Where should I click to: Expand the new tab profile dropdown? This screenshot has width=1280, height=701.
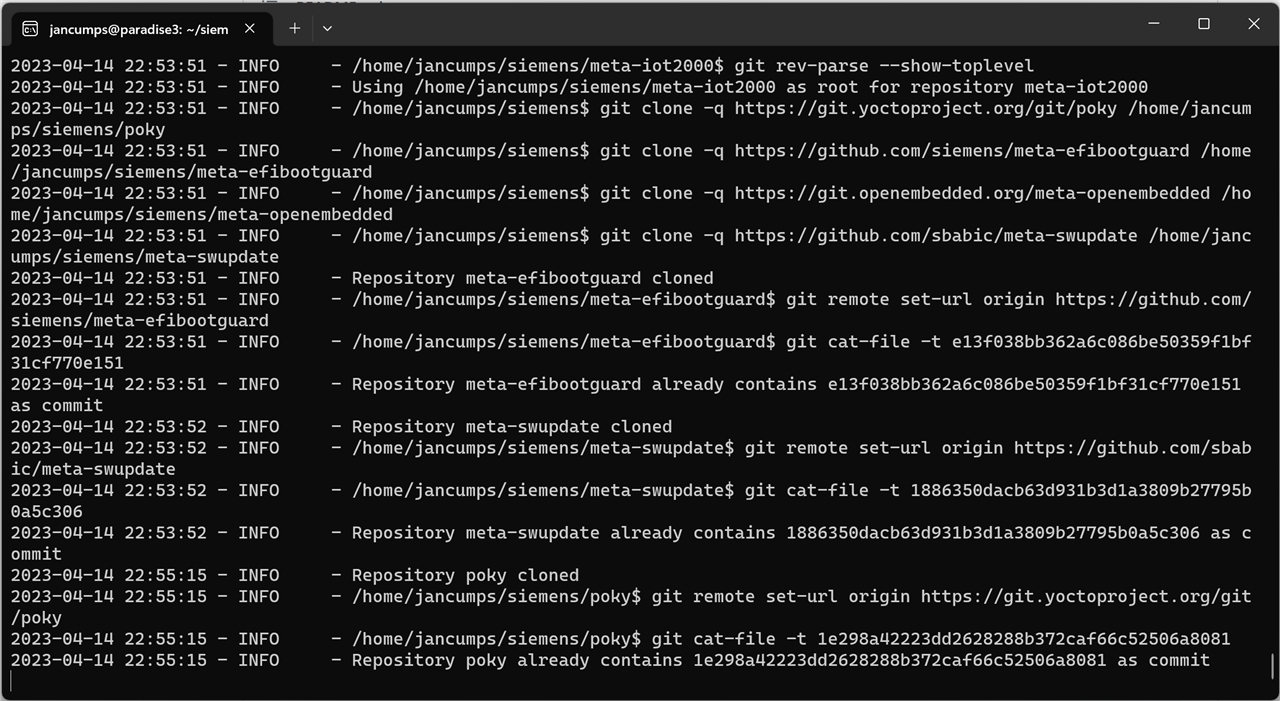click(x=327, y=29)
